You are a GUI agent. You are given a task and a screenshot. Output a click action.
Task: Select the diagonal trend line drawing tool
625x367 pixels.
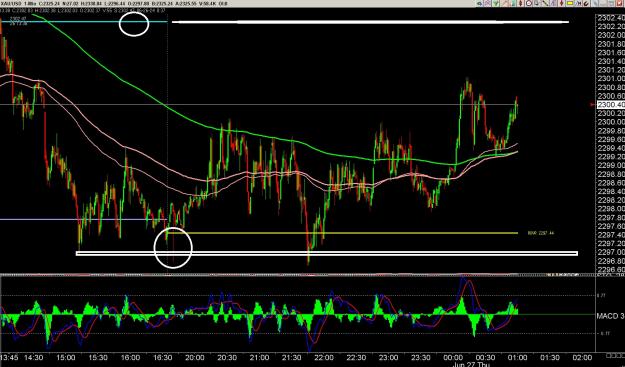(x=505, y=3)
